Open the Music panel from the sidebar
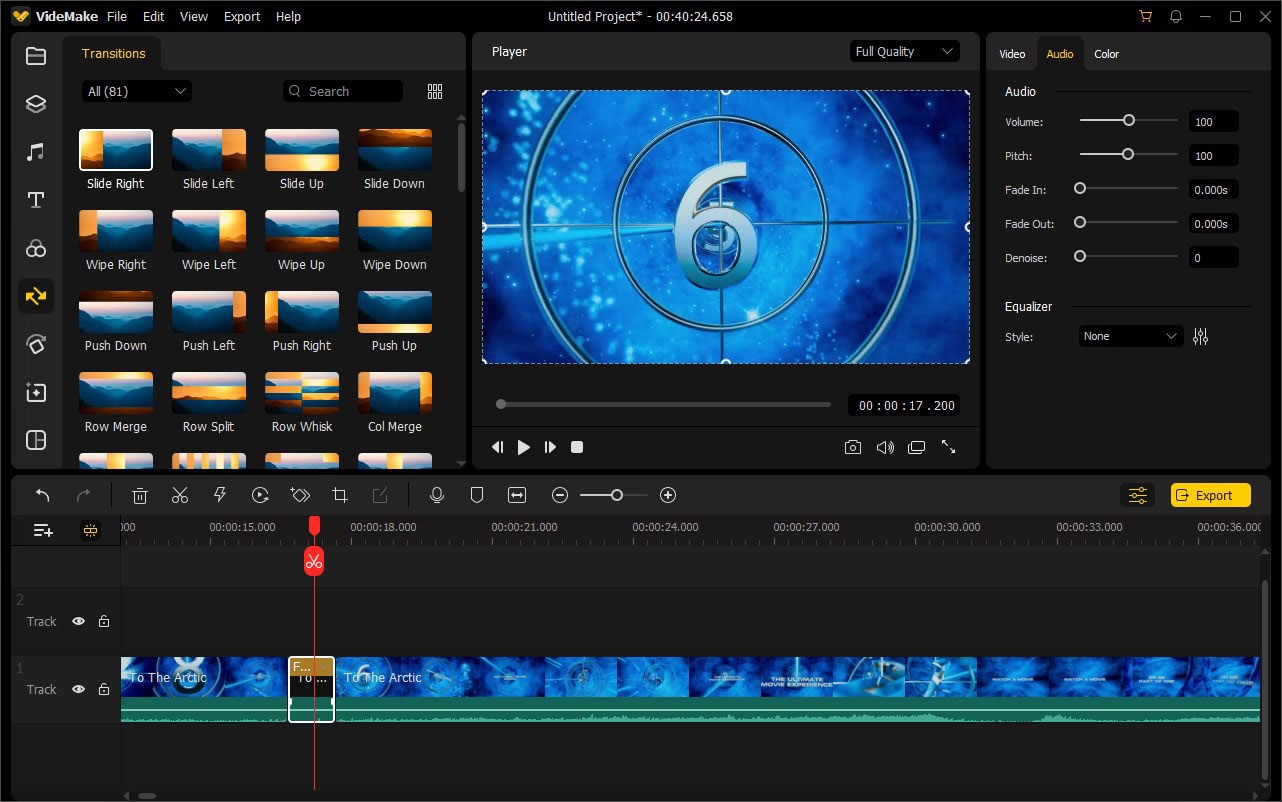The height and width of the screenshot is (802, 1282). point(36,151)
